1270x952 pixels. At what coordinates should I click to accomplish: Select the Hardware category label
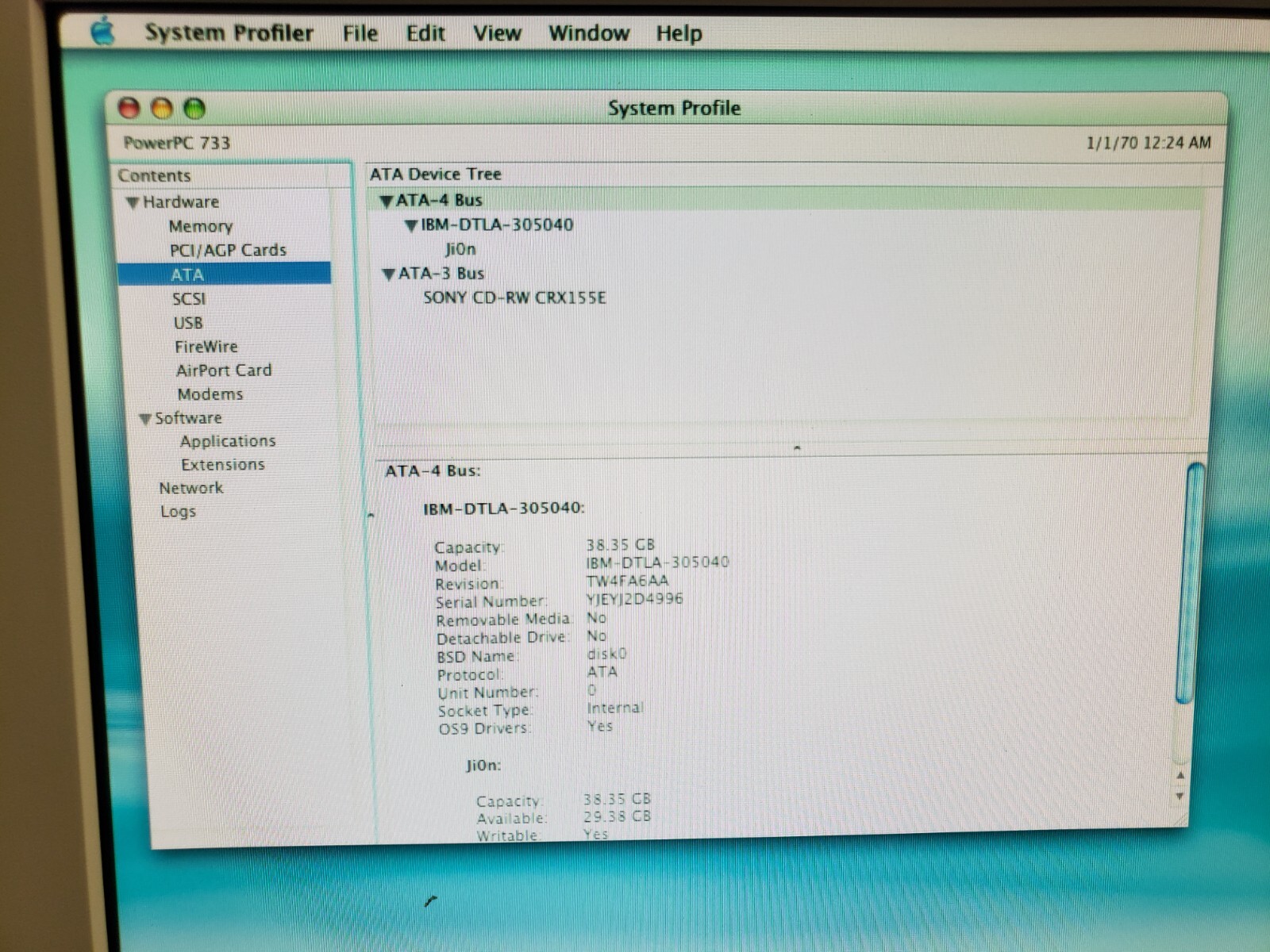(181, 202)
